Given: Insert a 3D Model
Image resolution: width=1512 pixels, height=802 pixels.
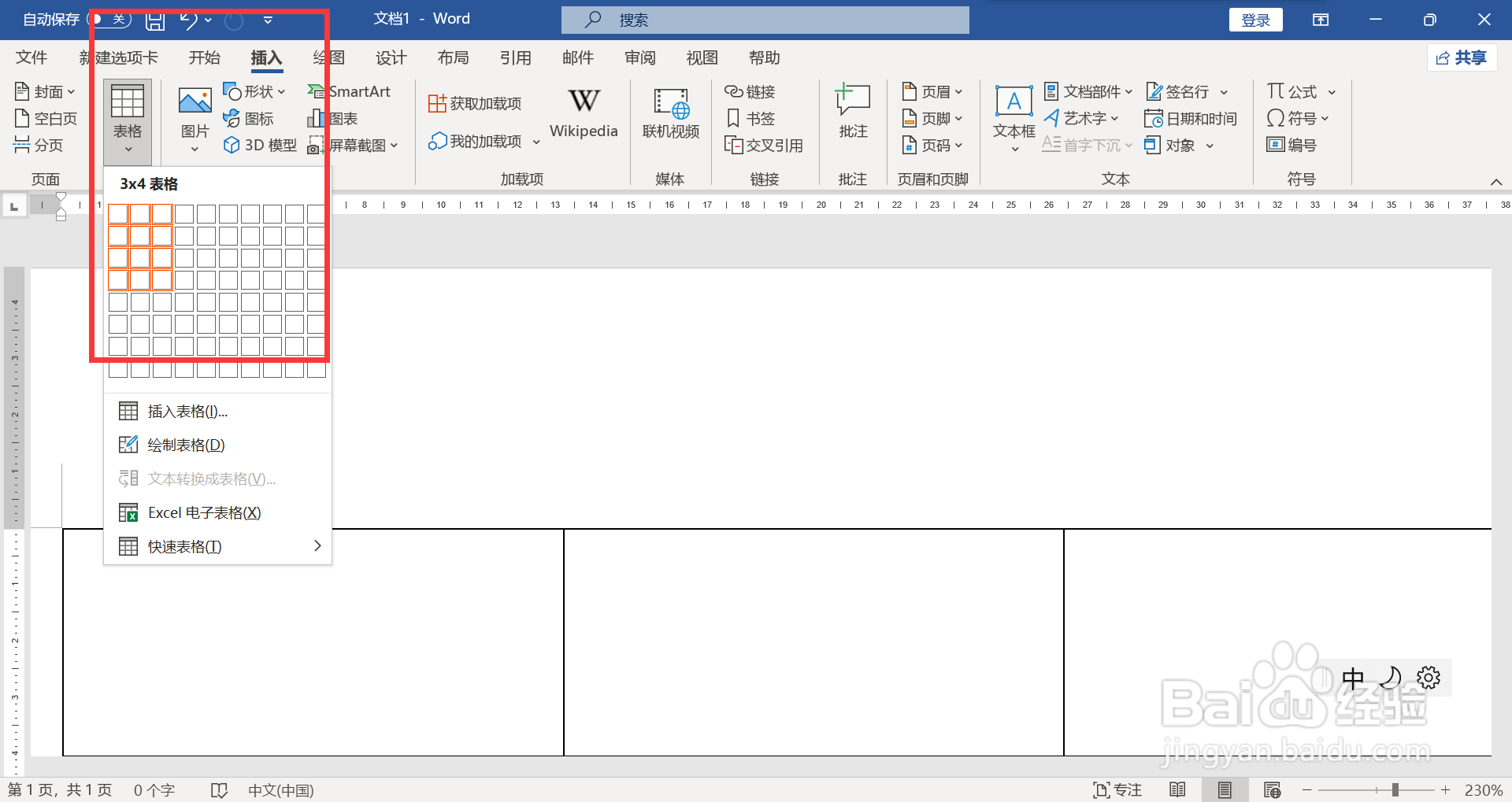Looking at the screenshot, I should pyautogui.click(x=261, y=145).
